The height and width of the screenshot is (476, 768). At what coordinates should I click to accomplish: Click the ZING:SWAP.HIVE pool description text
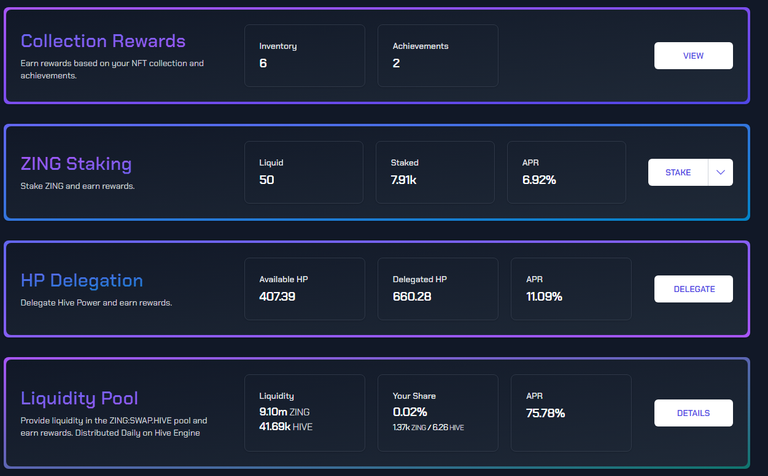(114, 427)
